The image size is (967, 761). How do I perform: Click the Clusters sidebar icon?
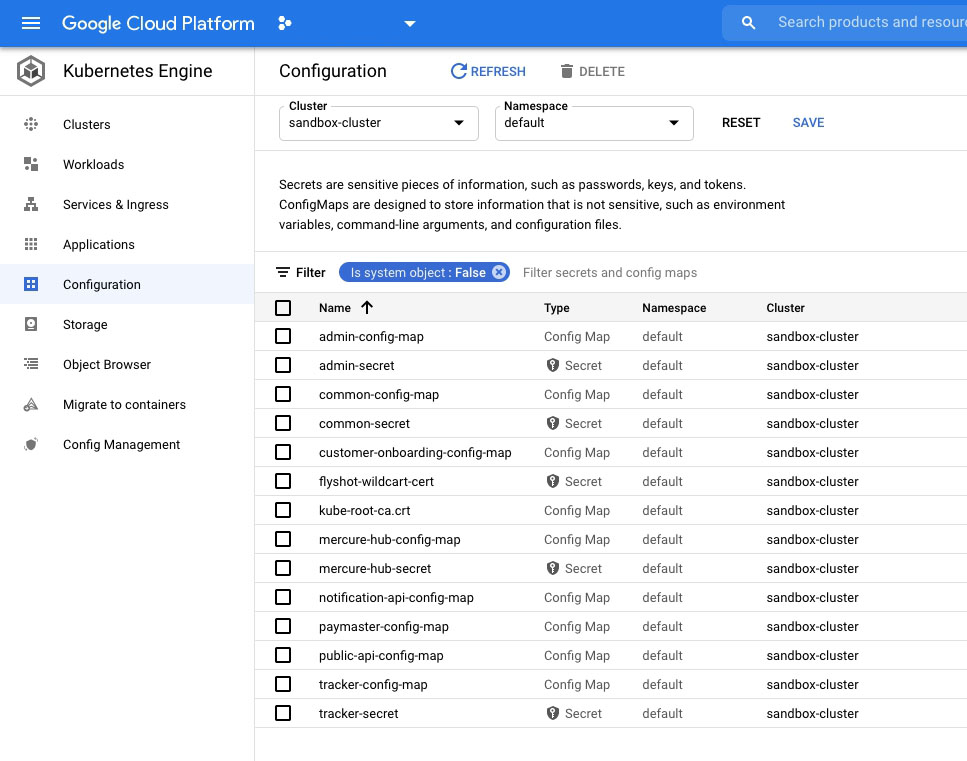click(31, 124)
